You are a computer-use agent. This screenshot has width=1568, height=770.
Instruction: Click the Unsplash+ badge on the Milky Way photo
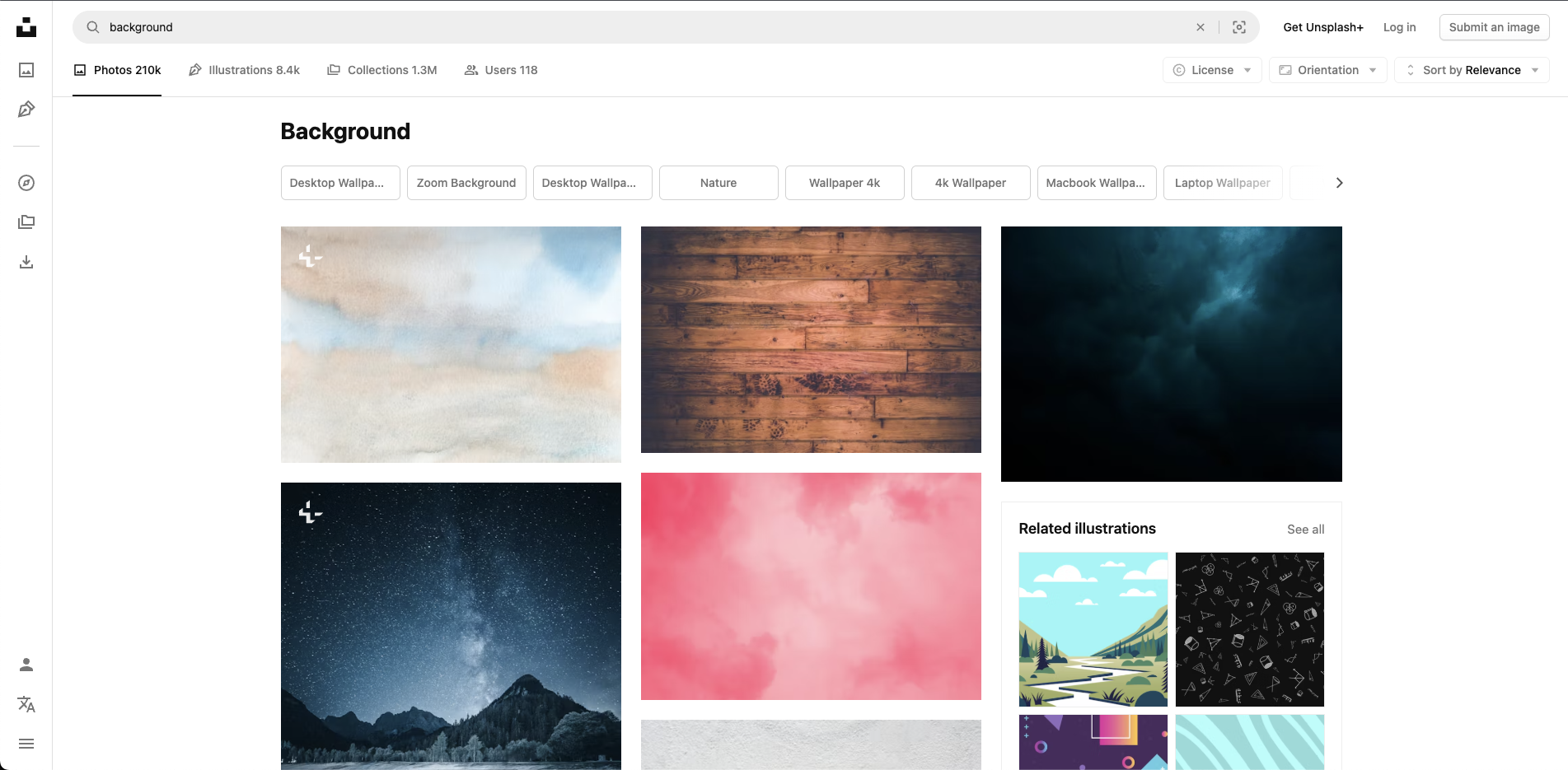[310, 512]
